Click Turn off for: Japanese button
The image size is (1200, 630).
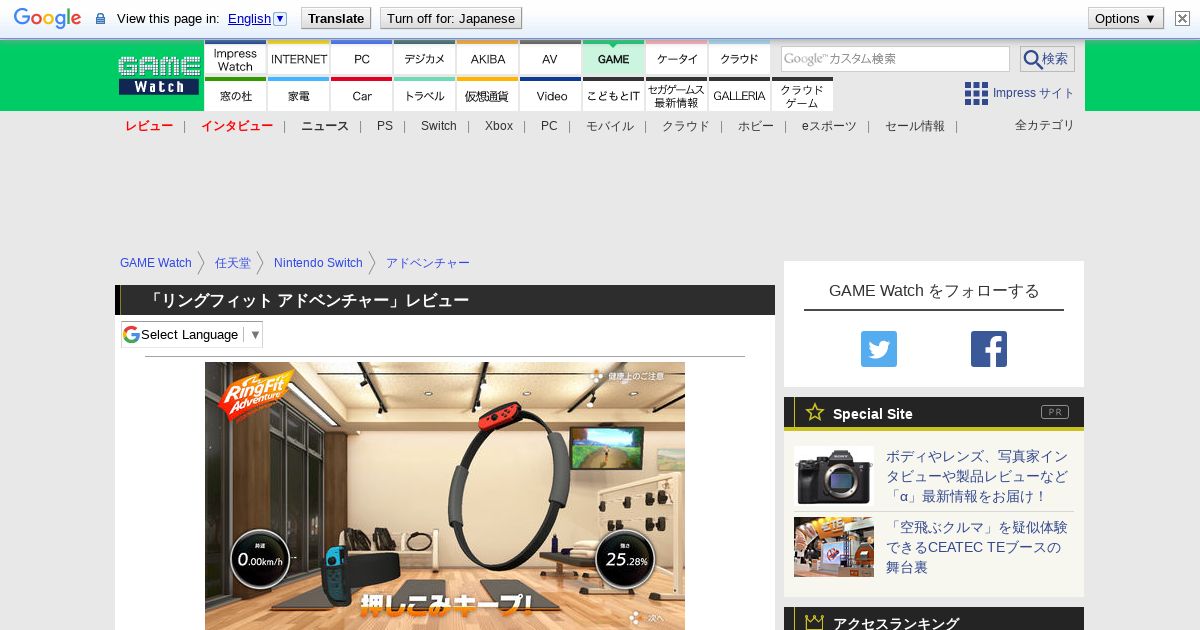click(x=451, y=18)
